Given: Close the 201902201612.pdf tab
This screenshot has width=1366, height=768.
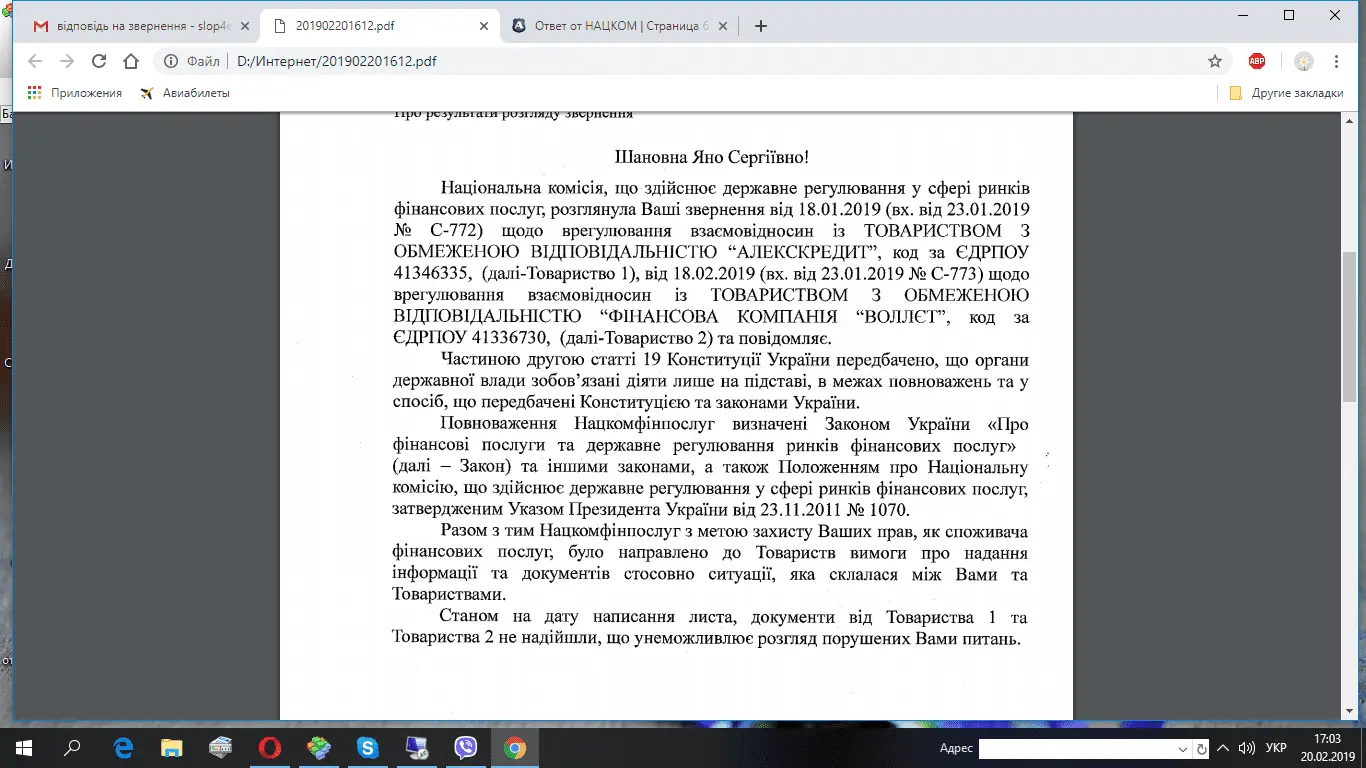Looking at the screenshot, I should 481,26.
